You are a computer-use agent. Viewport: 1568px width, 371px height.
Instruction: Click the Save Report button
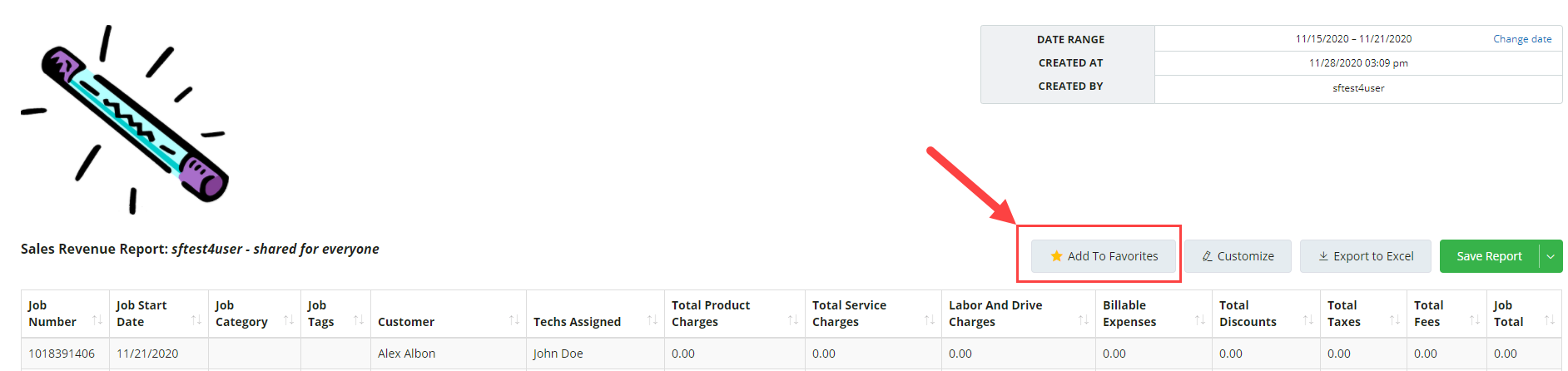click(1489, 256)
